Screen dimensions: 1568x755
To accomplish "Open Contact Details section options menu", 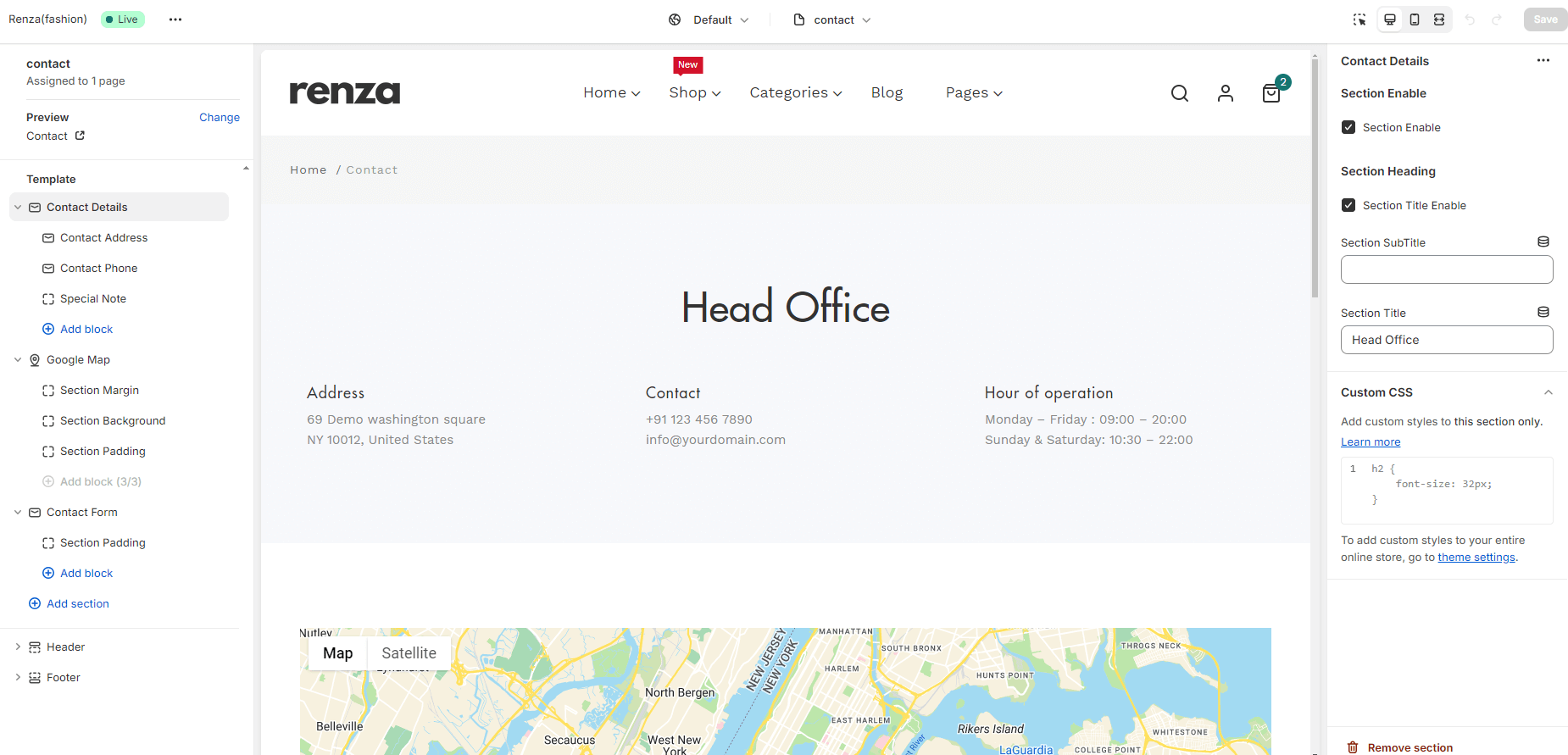I will coord(1543,60).
